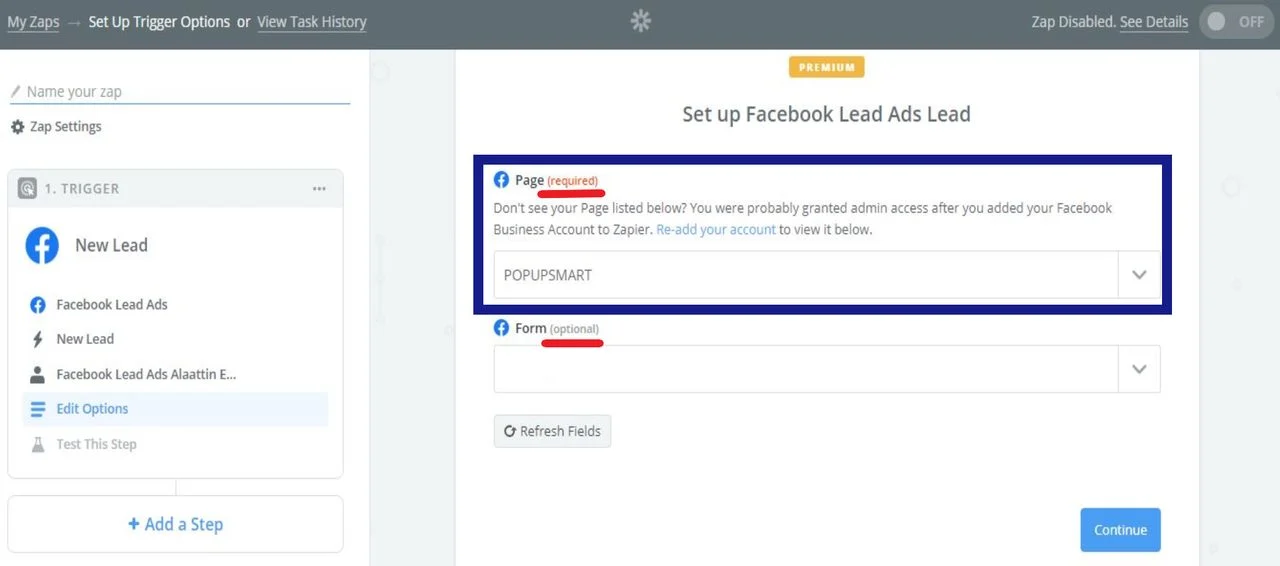This screenshot has height=566, width=1280.
Task: Open View Task History link
Action: click(312, 21)
